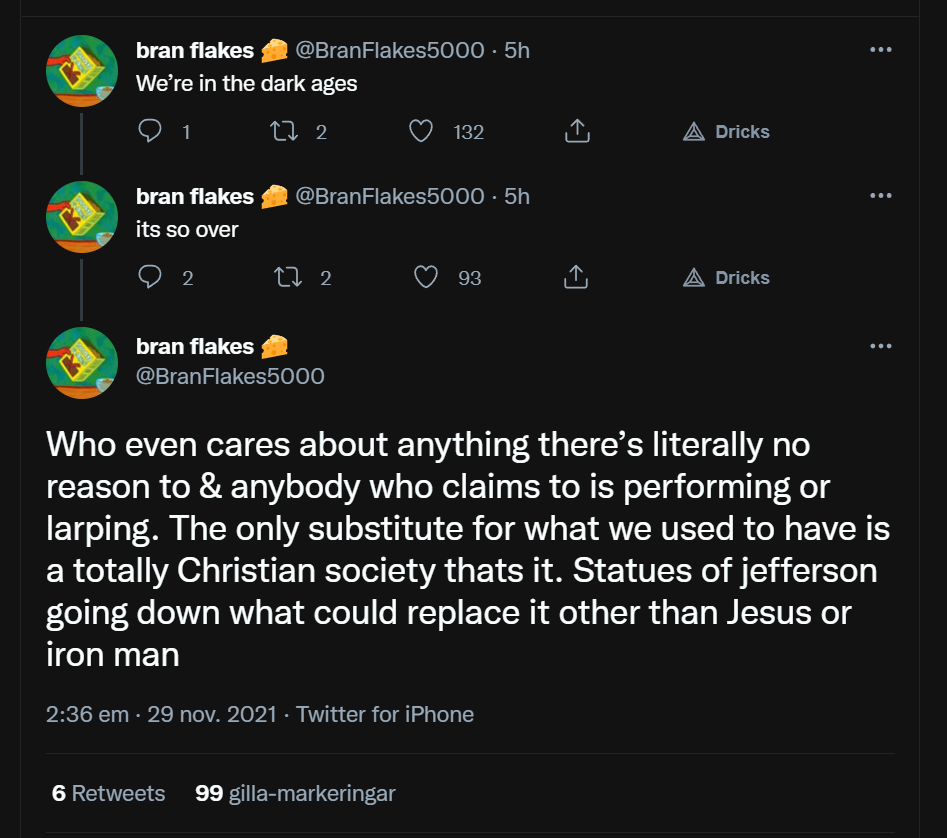
Task: Open Dricks on the "its so over" tweet
Action: pyautogui.click(x=726, y=277)
